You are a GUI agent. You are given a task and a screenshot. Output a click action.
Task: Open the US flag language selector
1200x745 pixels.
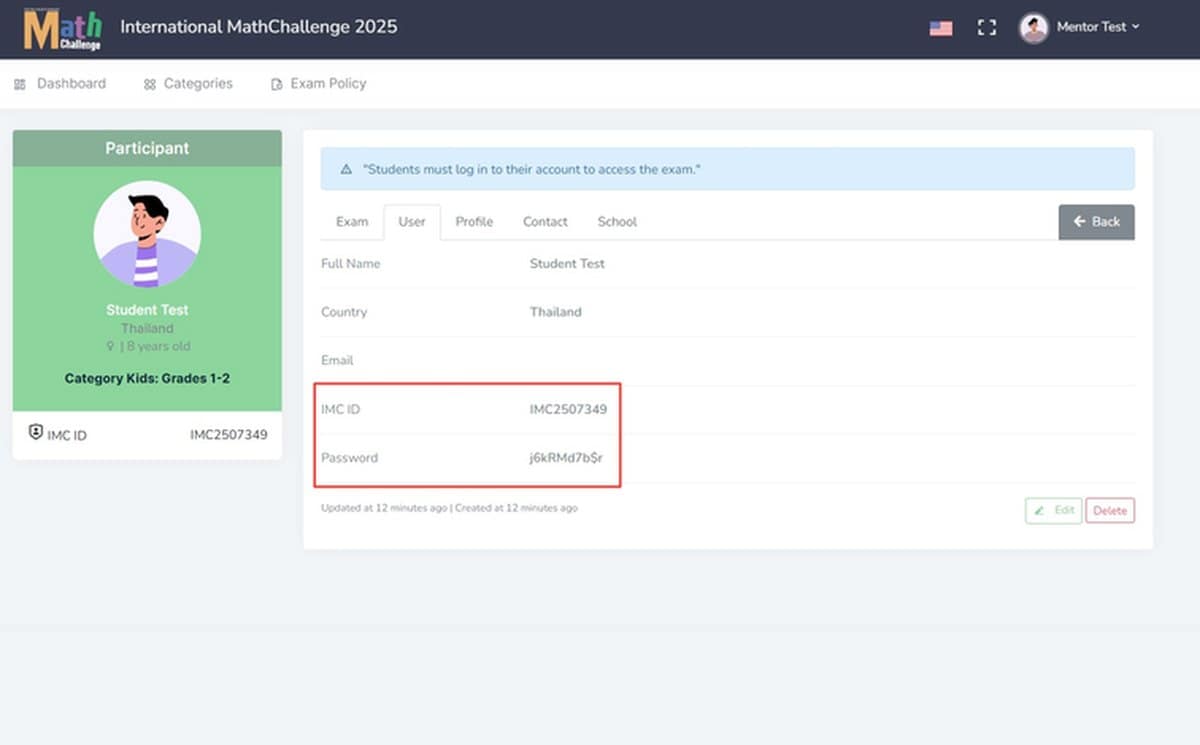click(x=941, y=28)
